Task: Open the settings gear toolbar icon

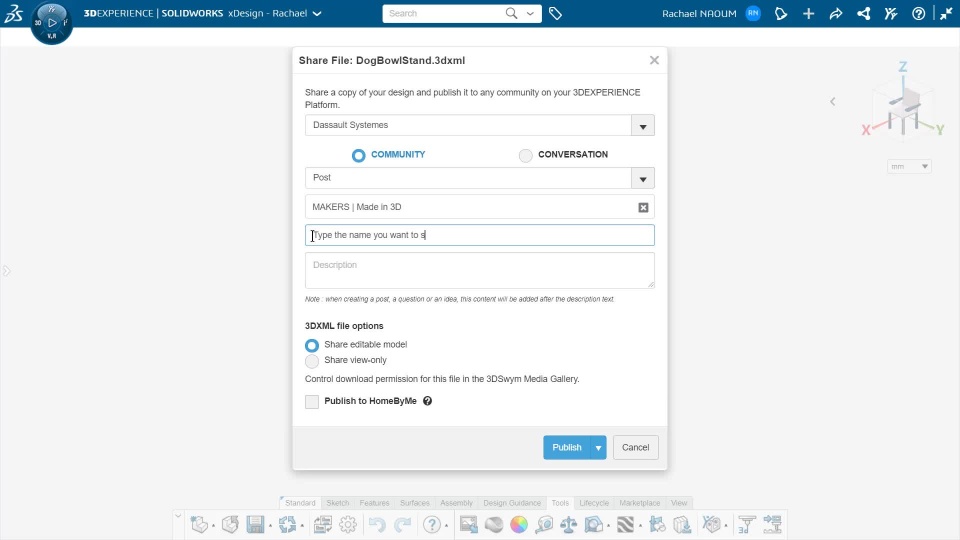Action: pos(348,525)
